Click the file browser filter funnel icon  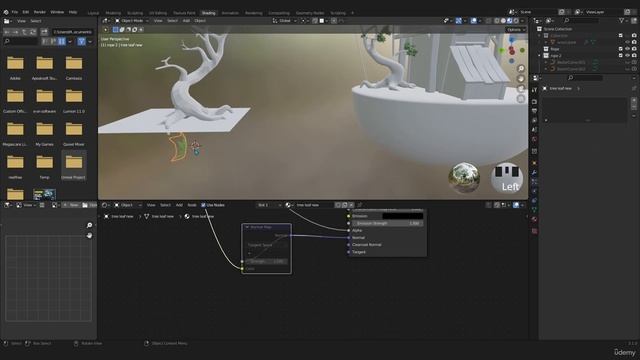[81, 41]
